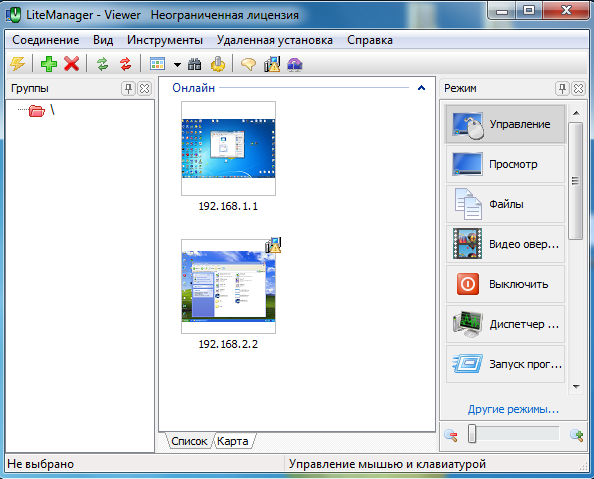This screenshot has height=479, width=594.
Task: Close the Группы panel
Action: 144,89
